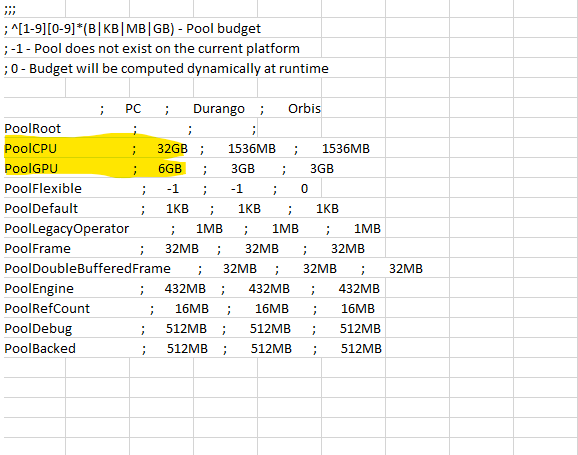Click the 32GB value in PoolCPU row
578x455 pixels.
[172, 149]
